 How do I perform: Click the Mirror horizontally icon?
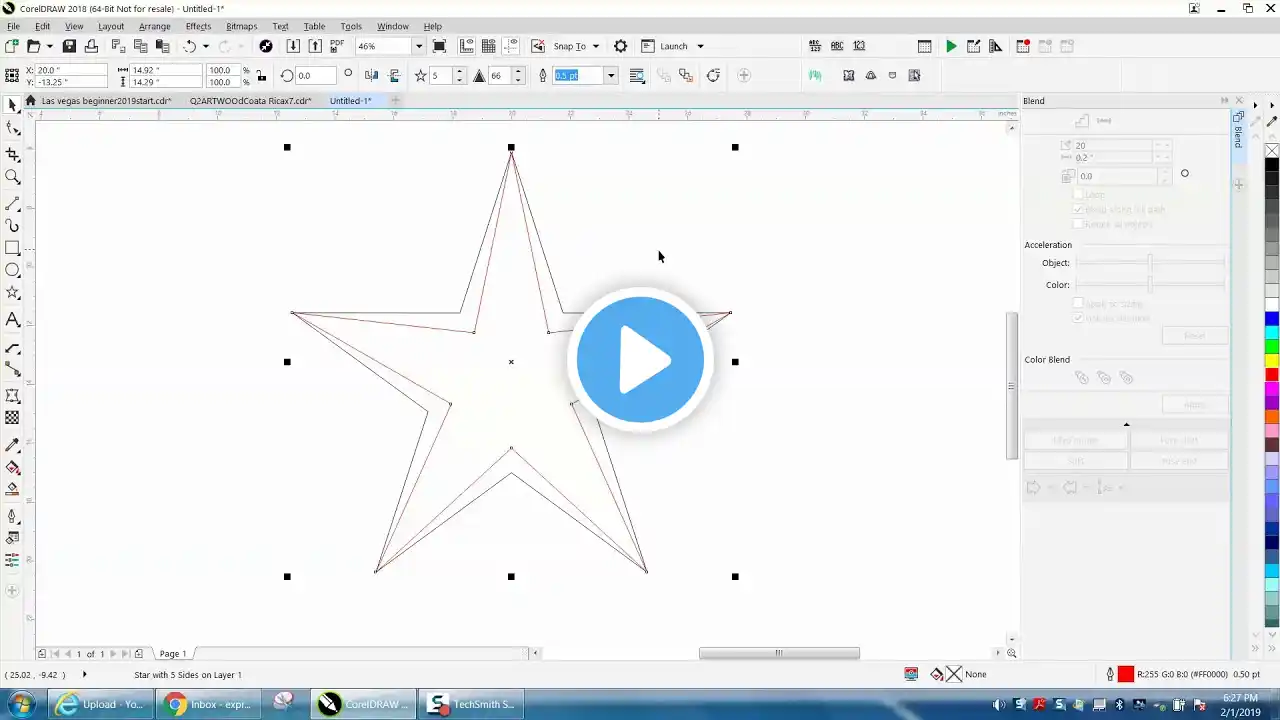372,75
